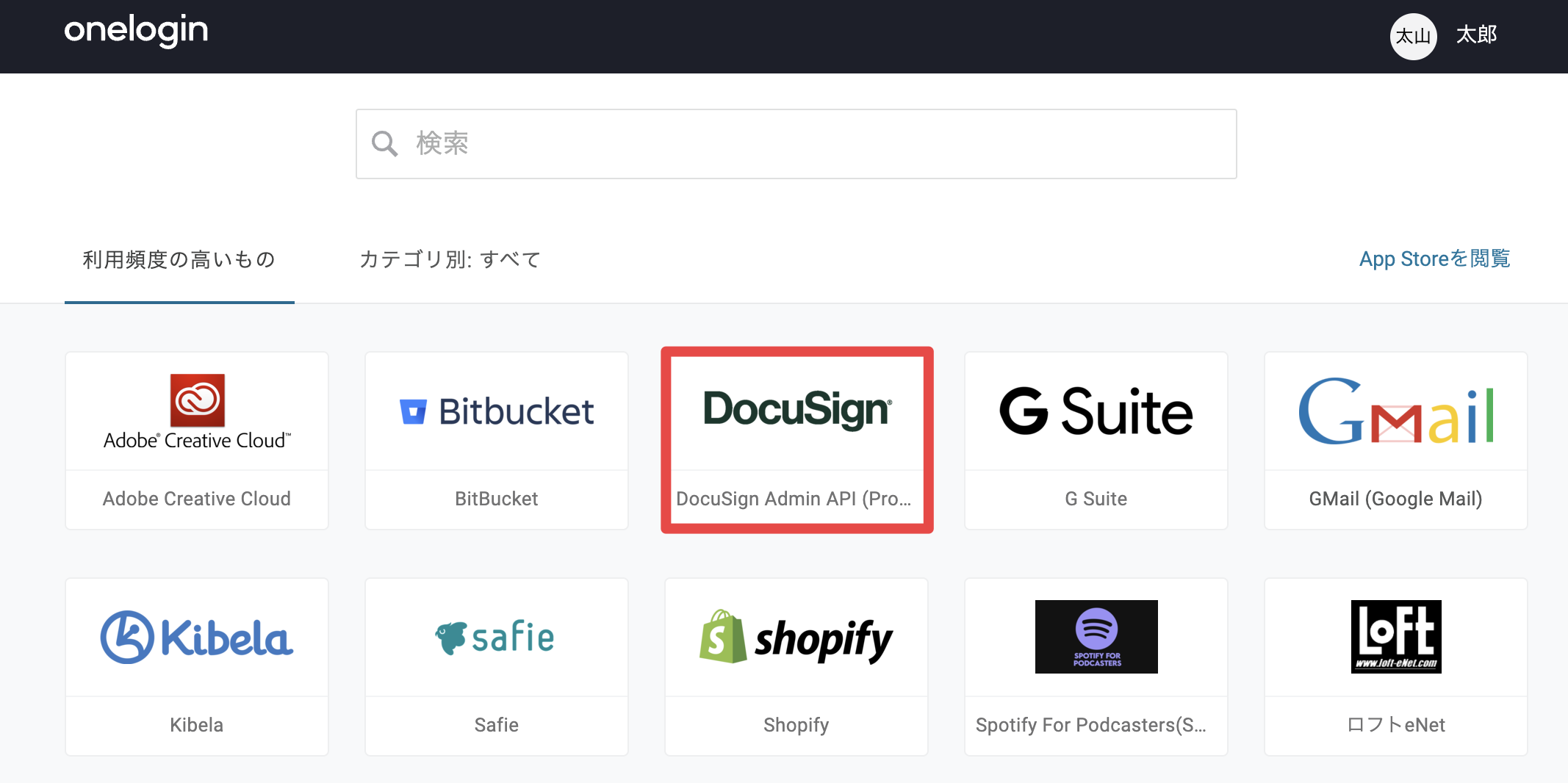Open the カテゴリ別: すべて category filter
The height and width of the screenshot is (783, 1568).
click(x=450, y=259)
